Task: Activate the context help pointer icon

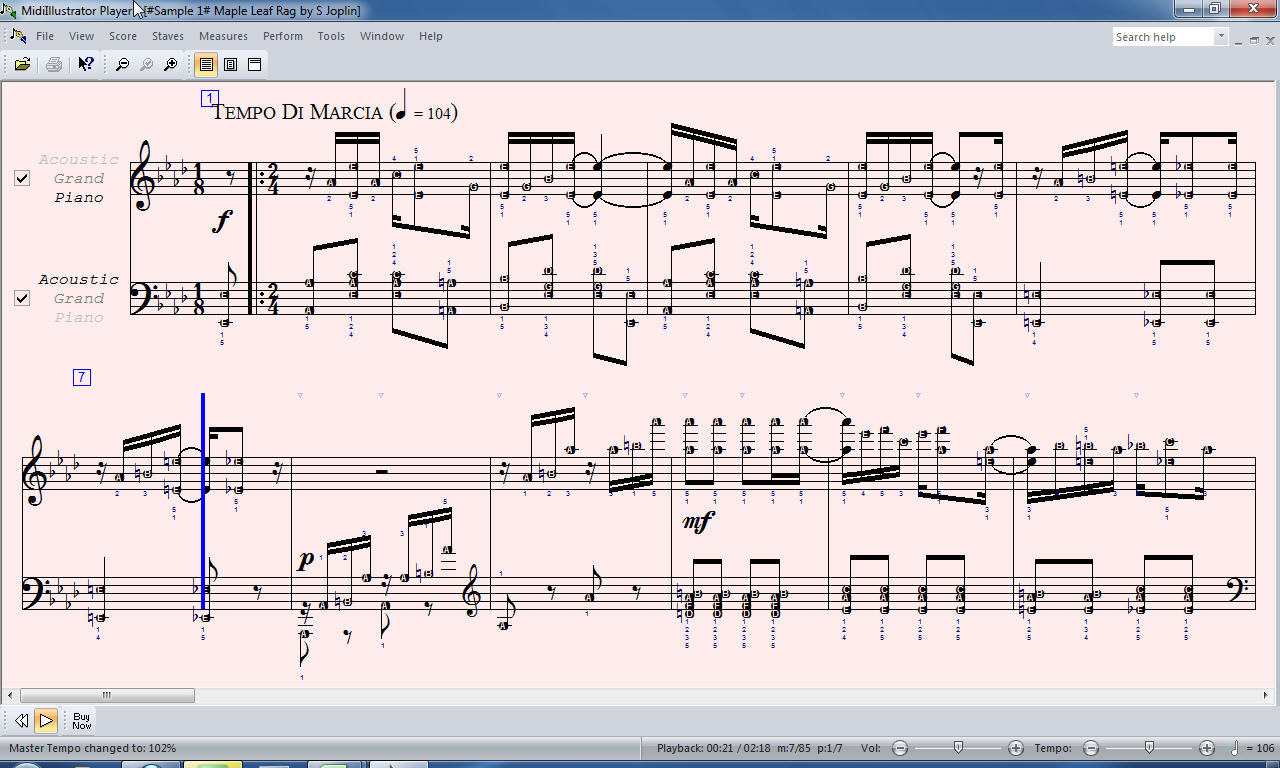Action: (86, 64)
